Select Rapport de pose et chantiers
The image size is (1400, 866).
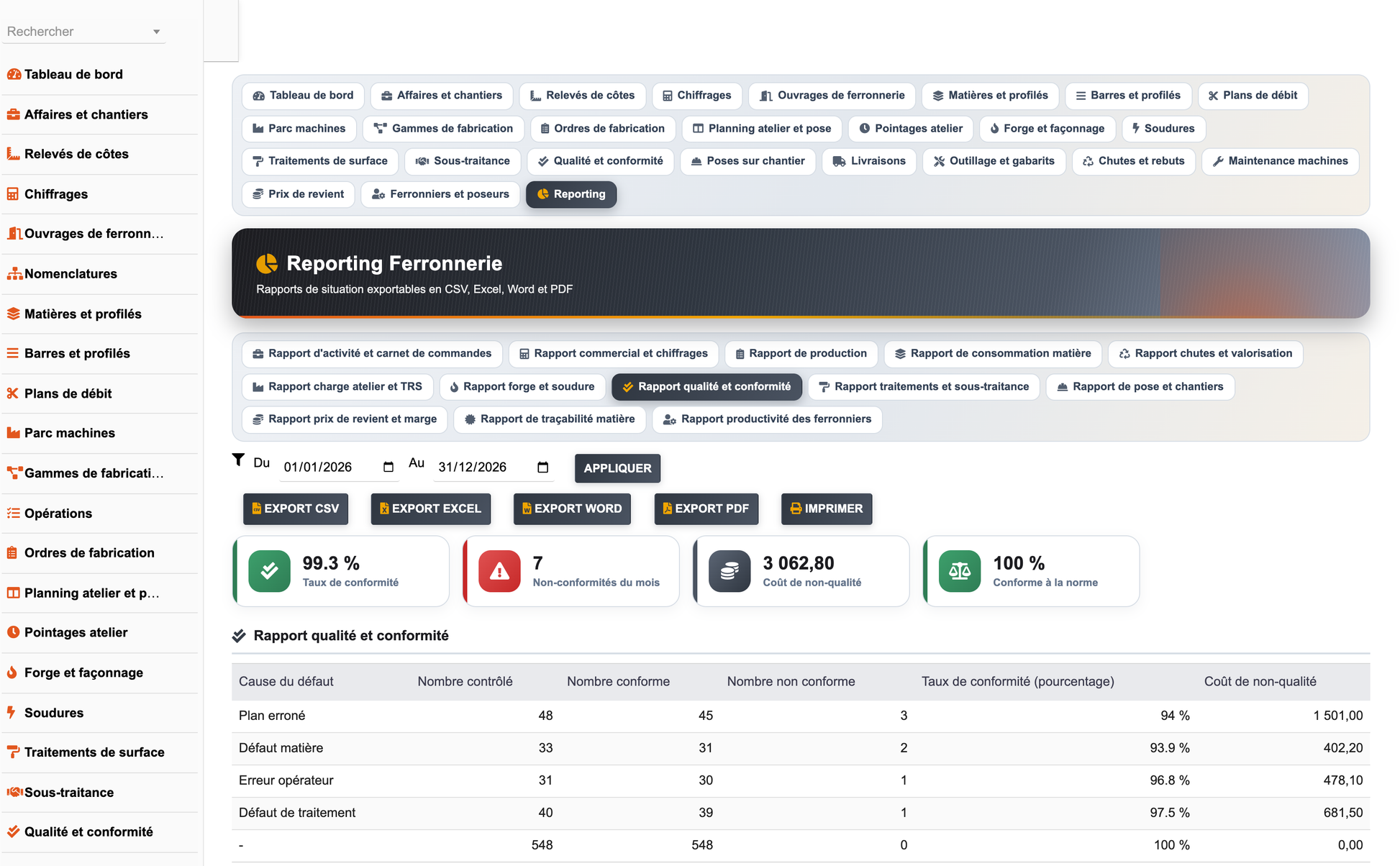point(1140,387)
